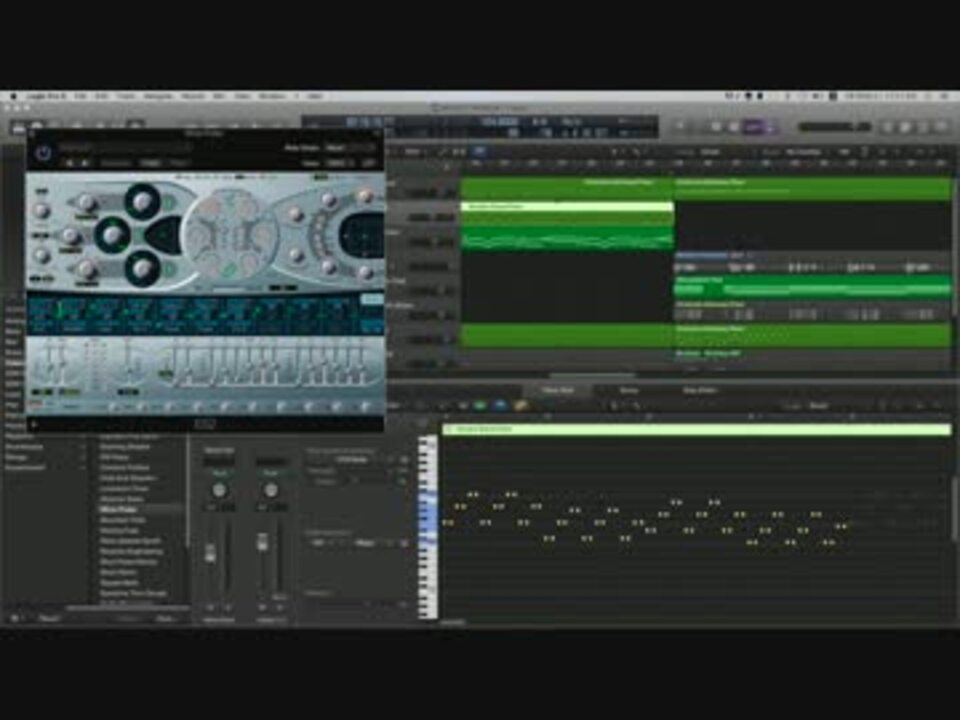The height and width of the screenshot is (720, 960).
Task: Click the right channel strip pan knob
Action: [271, 490]
